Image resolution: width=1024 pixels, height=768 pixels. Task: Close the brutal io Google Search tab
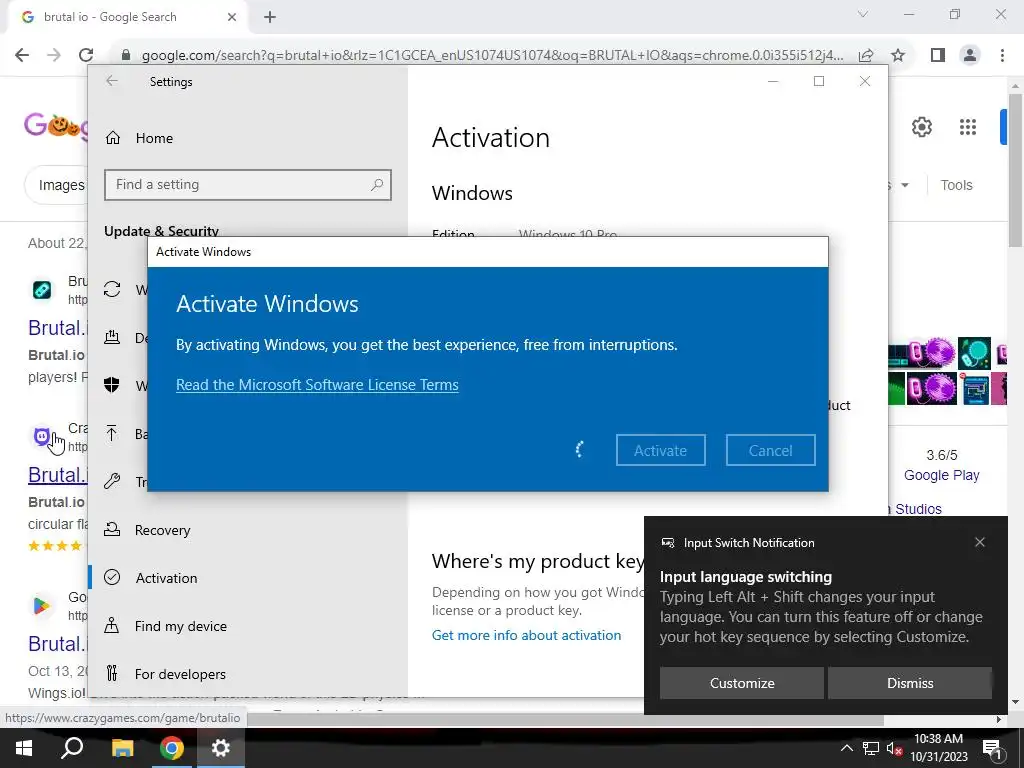coord(232,17)
